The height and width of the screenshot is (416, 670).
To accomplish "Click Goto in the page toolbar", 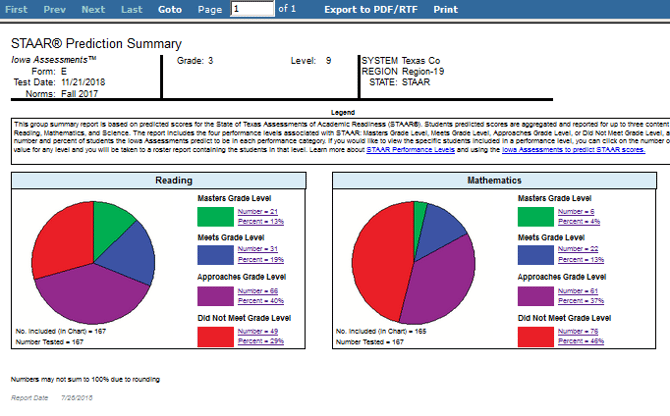I will [170, 9].
